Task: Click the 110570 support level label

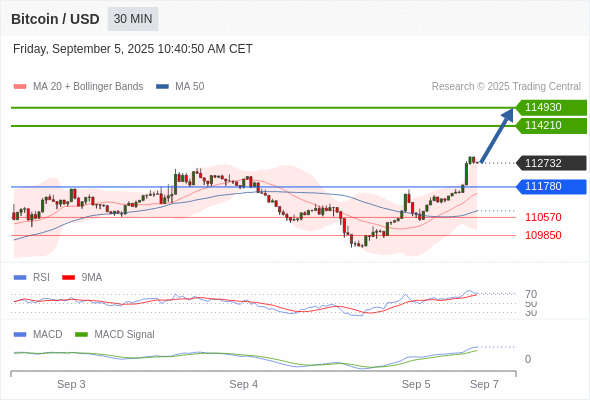Action: (x=543, y=217)
